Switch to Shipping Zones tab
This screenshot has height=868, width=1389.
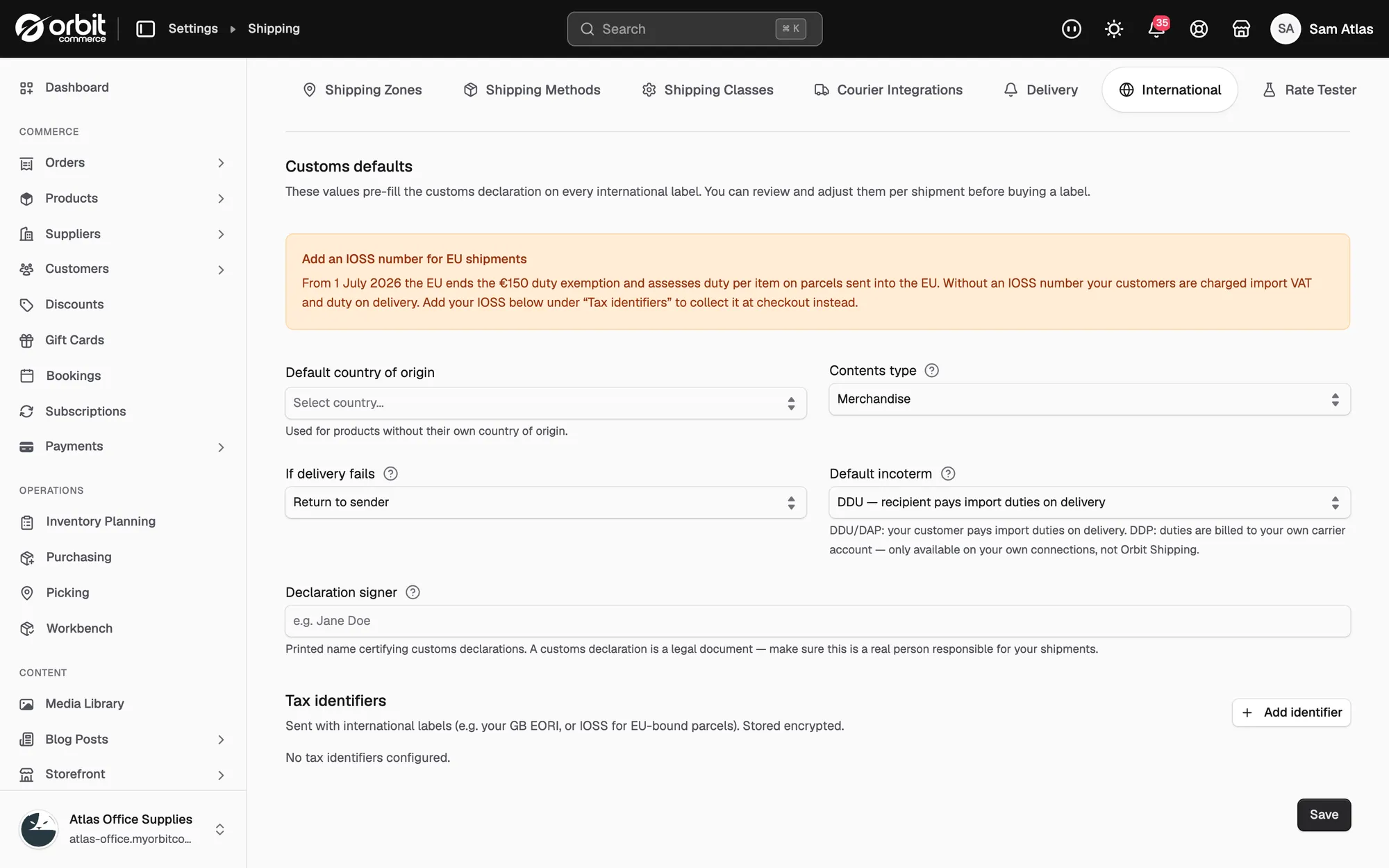point(362,90)
